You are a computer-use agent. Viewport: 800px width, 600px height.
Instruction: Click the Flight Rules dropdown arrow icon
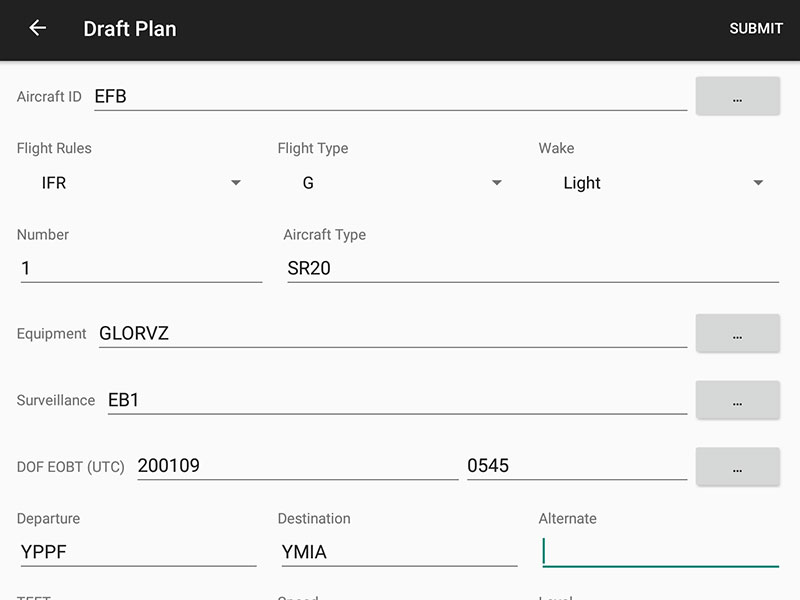(x=236, y=183)
